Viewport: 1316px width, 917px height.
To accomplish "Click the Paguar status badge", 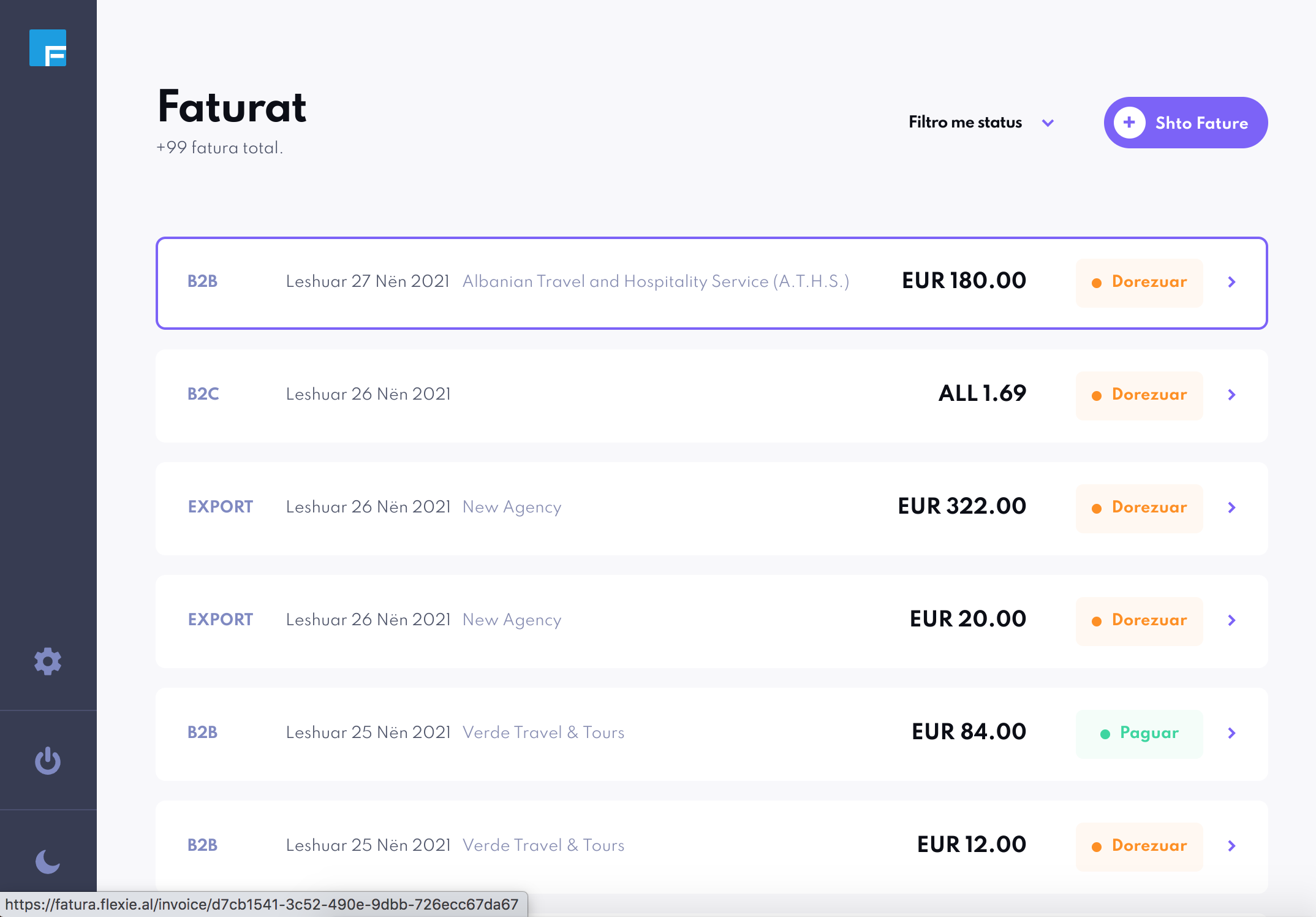I will (1140, 734).
